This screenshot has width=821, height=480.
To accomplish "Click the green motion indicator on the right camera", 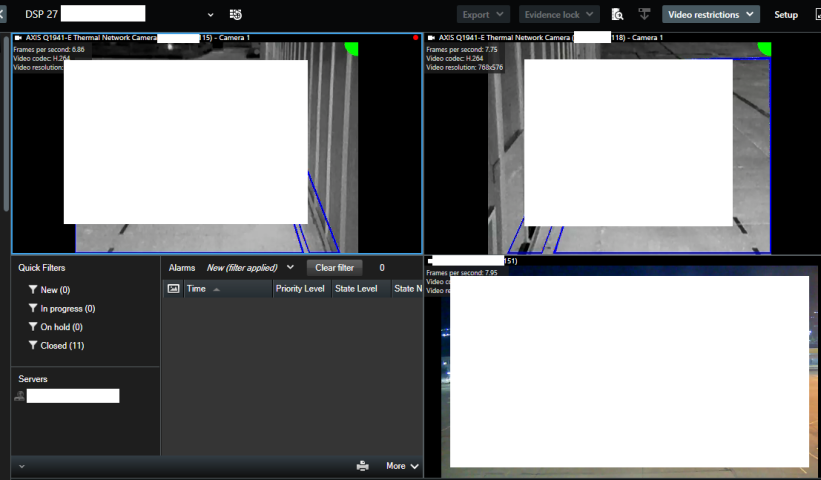I will [765, 47].
